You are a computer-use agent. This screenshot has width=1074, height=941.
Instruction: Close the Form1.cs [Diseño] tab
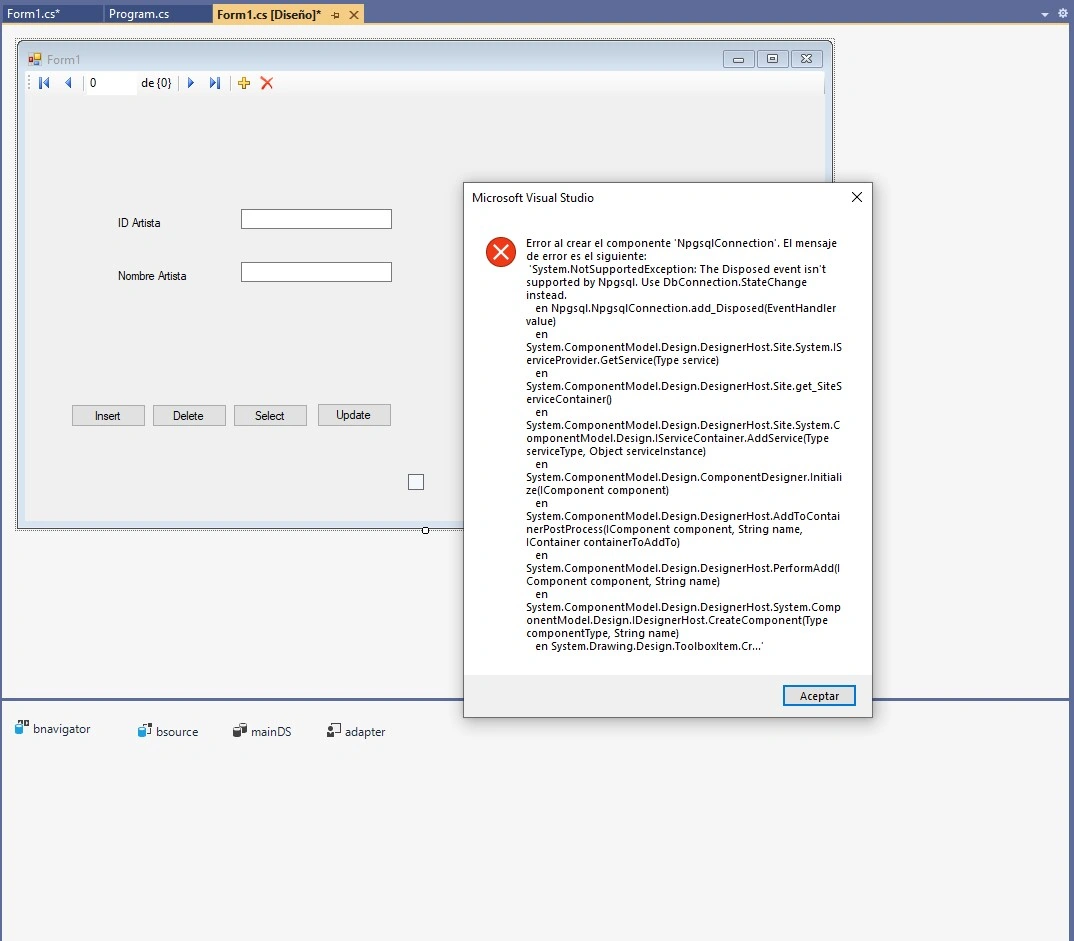[x=354, y=14]
